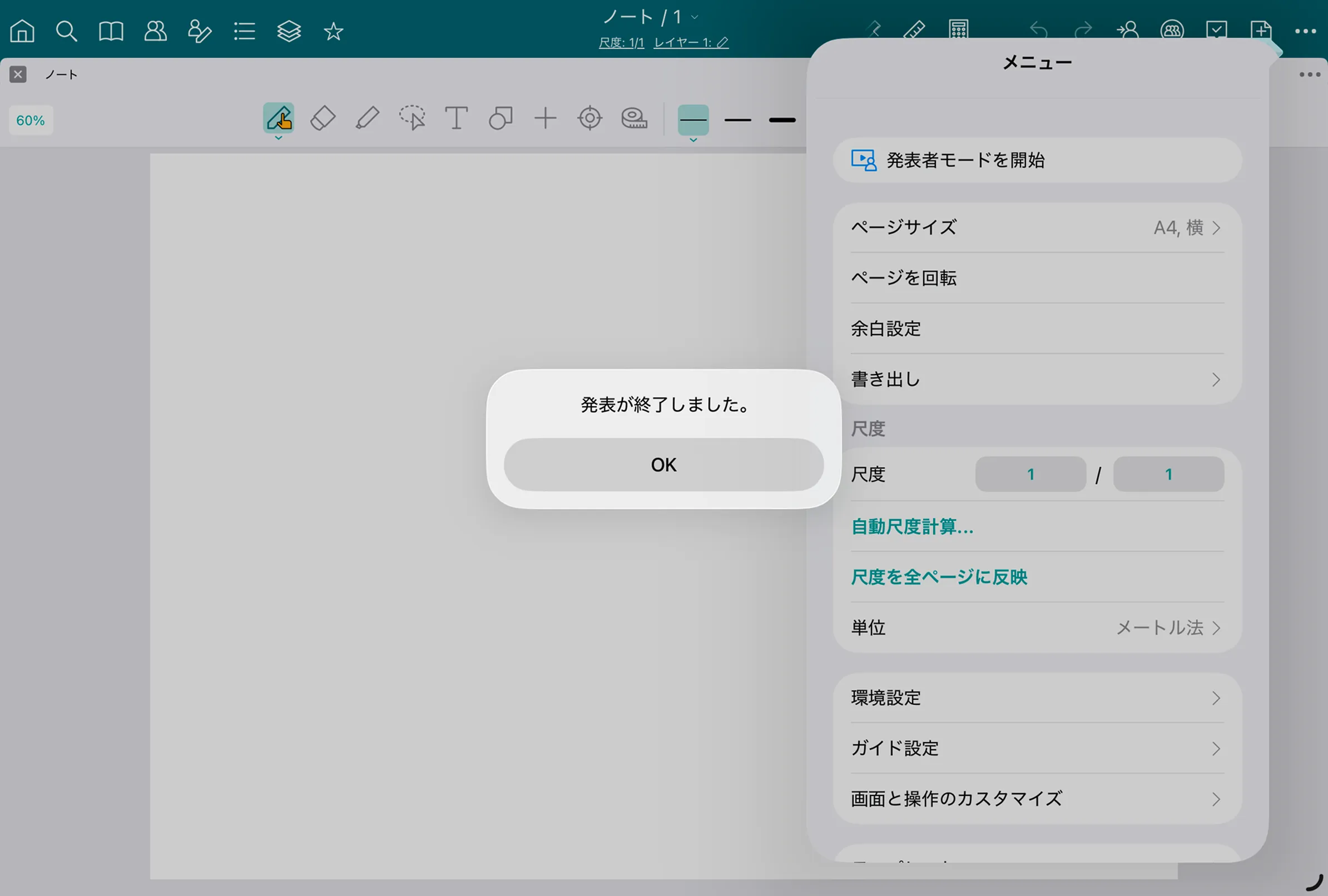The image size is (1328, 896).
Task: Expand the 書き出し export options
Action: point(1036,379)
